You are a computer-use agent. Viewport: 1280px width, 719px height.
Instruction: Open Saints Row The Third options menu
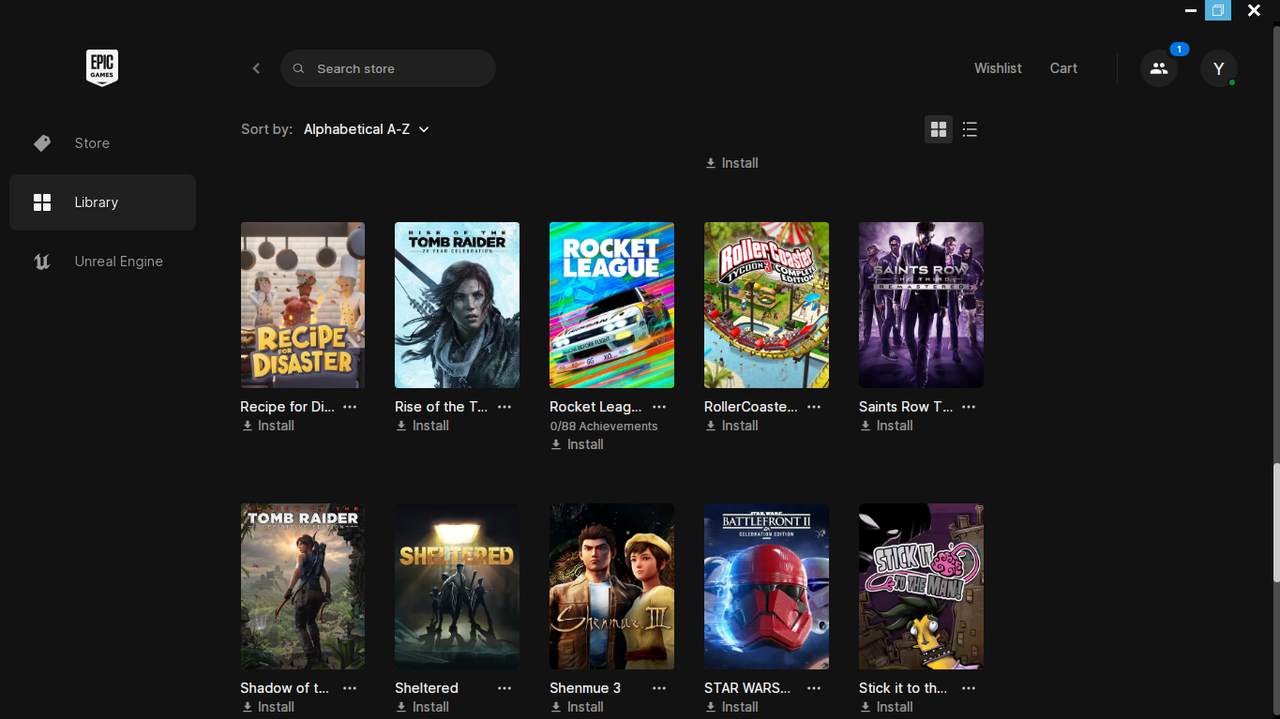point(969,407)
